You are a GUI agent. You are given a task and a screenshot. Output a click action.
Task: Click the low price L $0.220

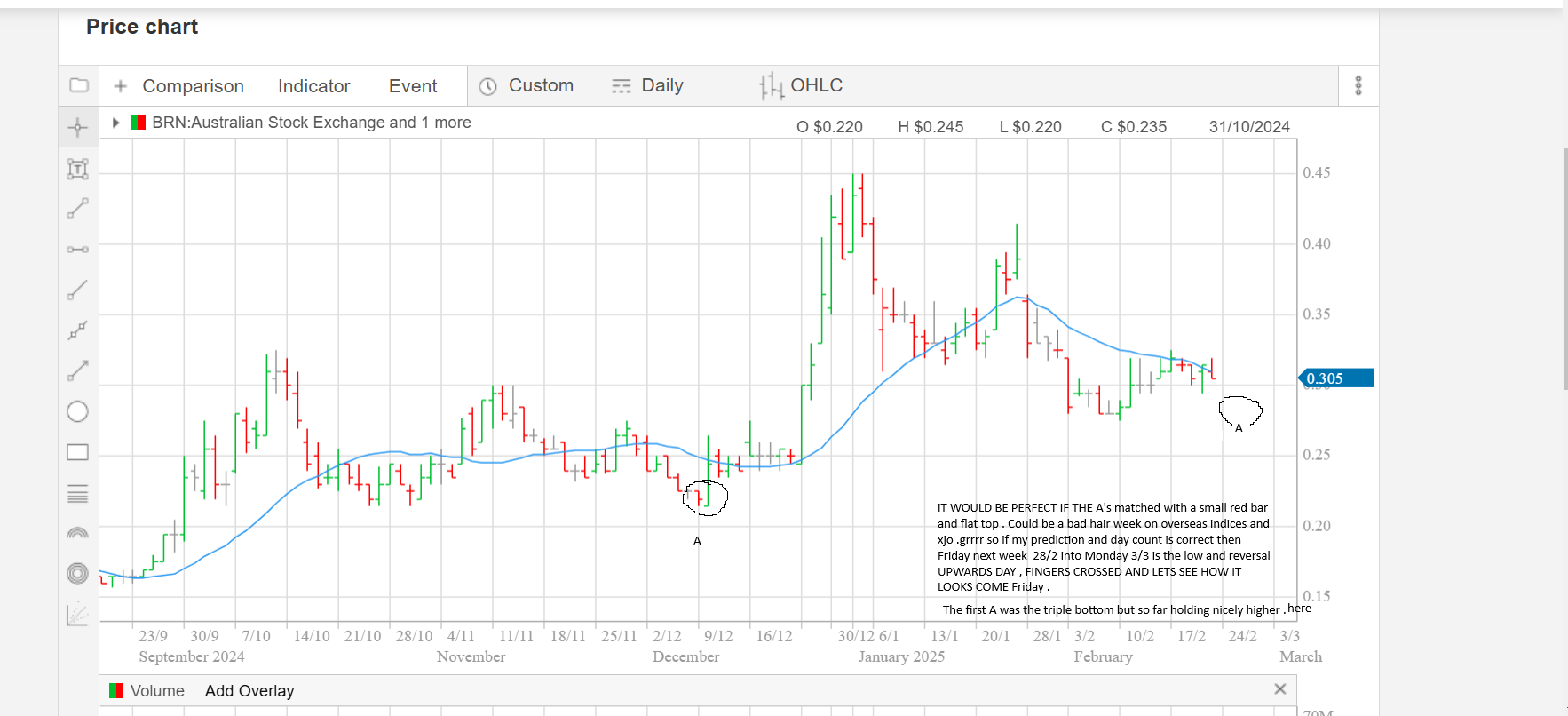click(1031, 127)
